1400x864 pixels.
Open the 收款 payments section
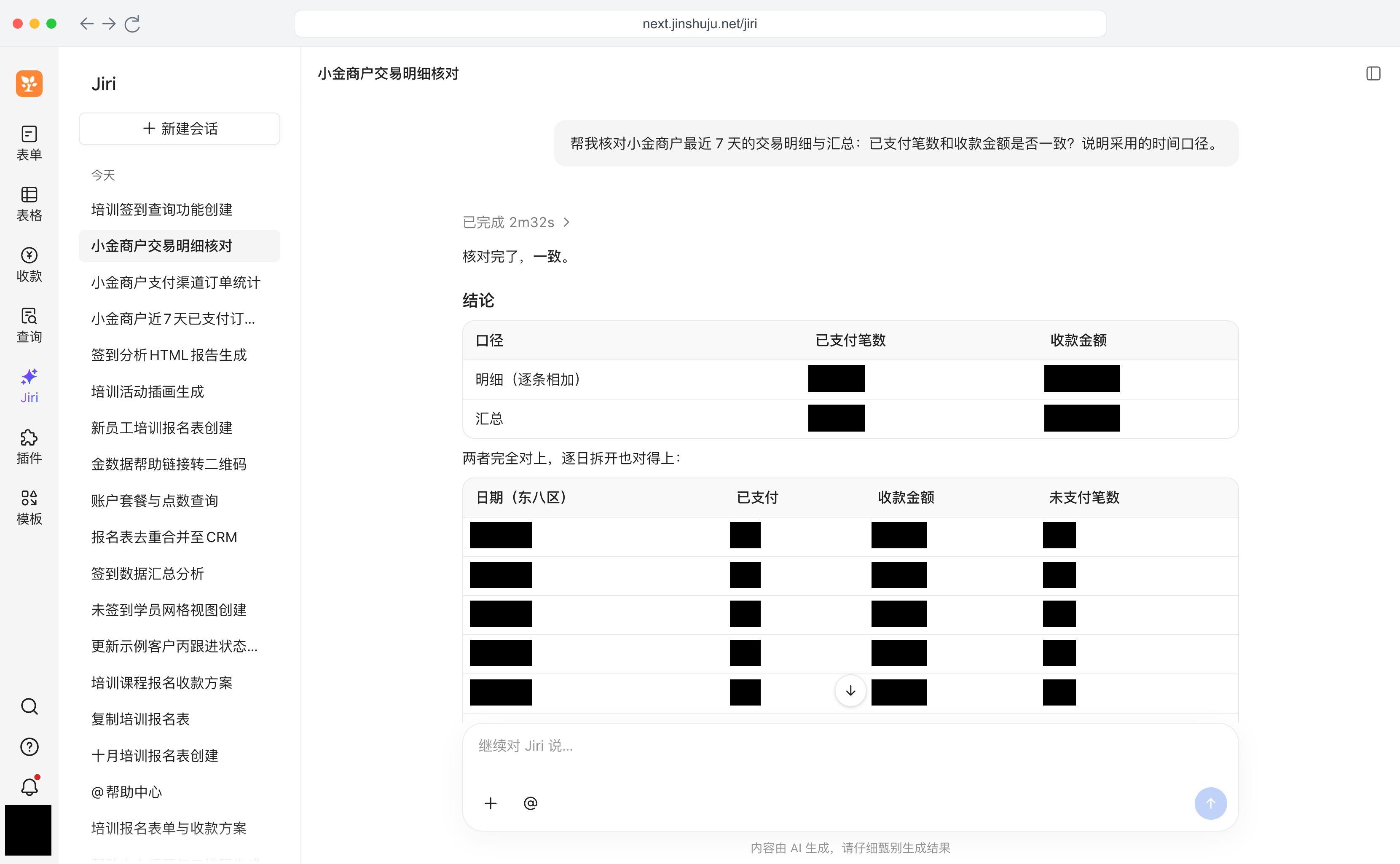[29, 265]
